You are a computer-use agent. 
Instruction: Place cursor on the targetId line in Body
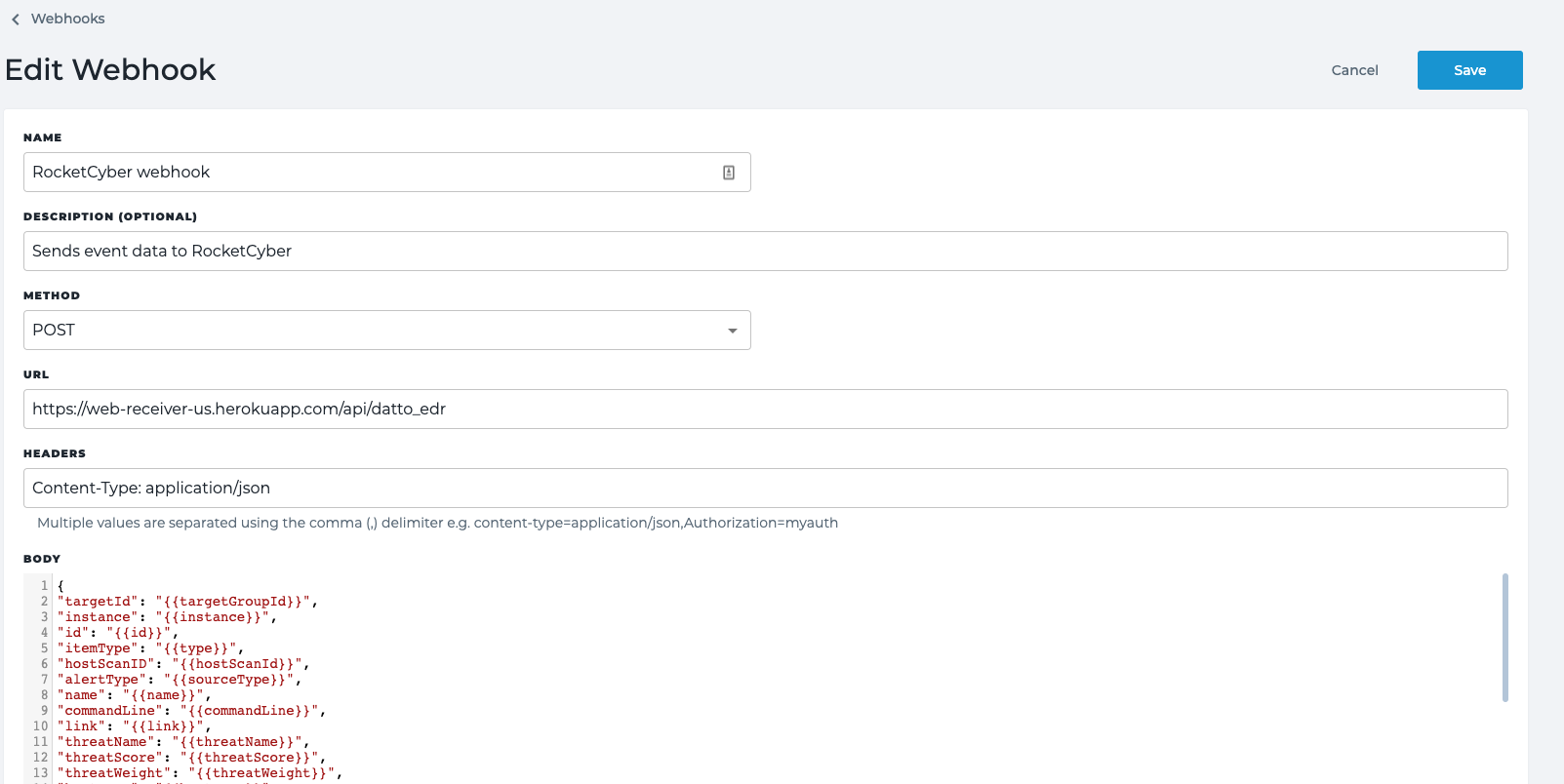187,602
